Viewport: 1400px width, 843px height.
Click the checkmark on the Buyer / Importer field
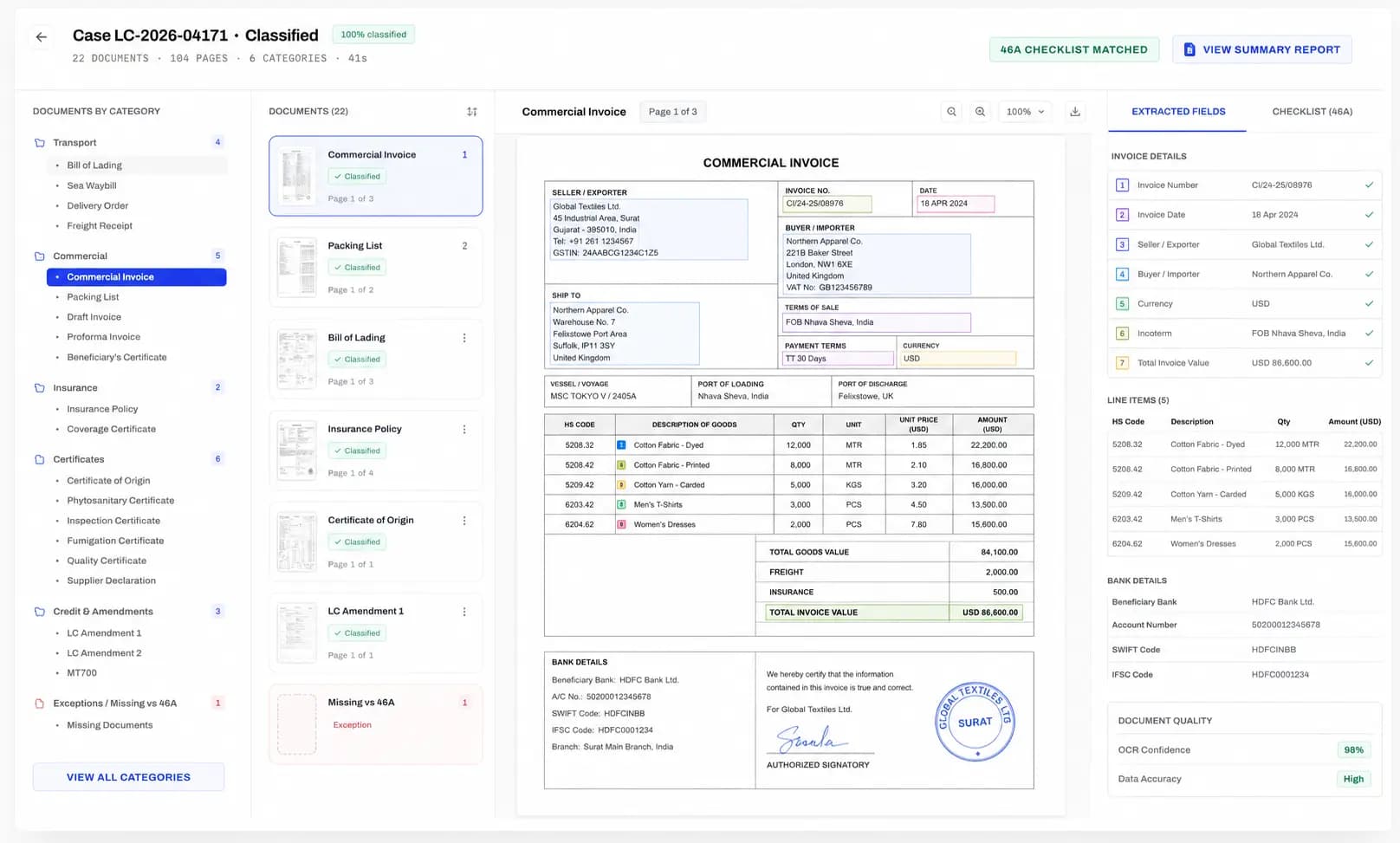[1369, 274]
